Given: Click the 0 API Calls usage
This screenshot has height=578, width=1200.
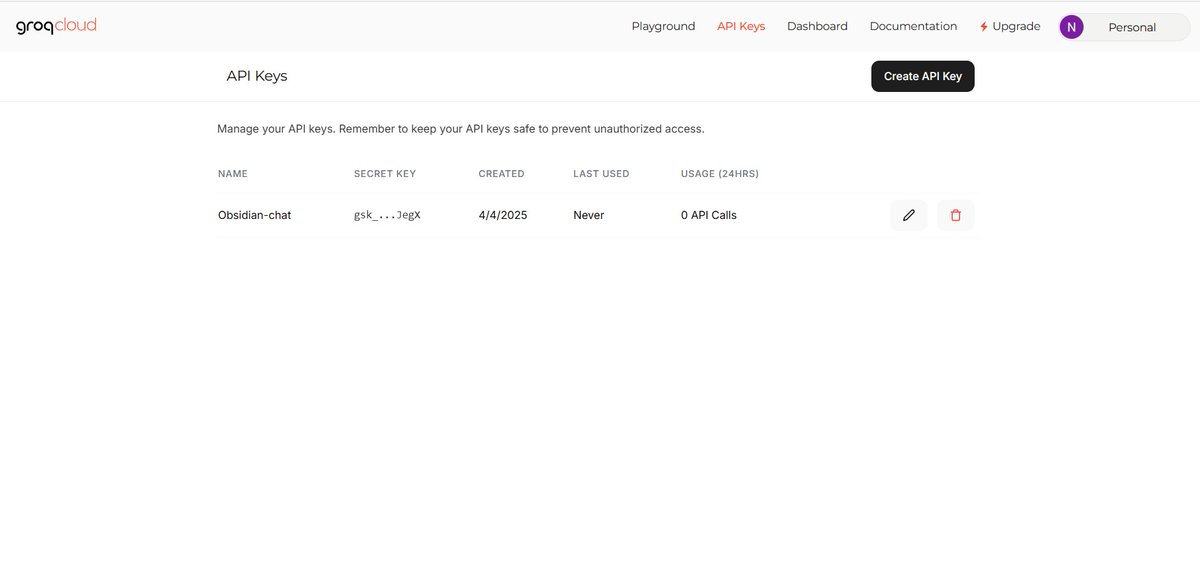Looking at the screenshot, I should click(x=709, y=215).
